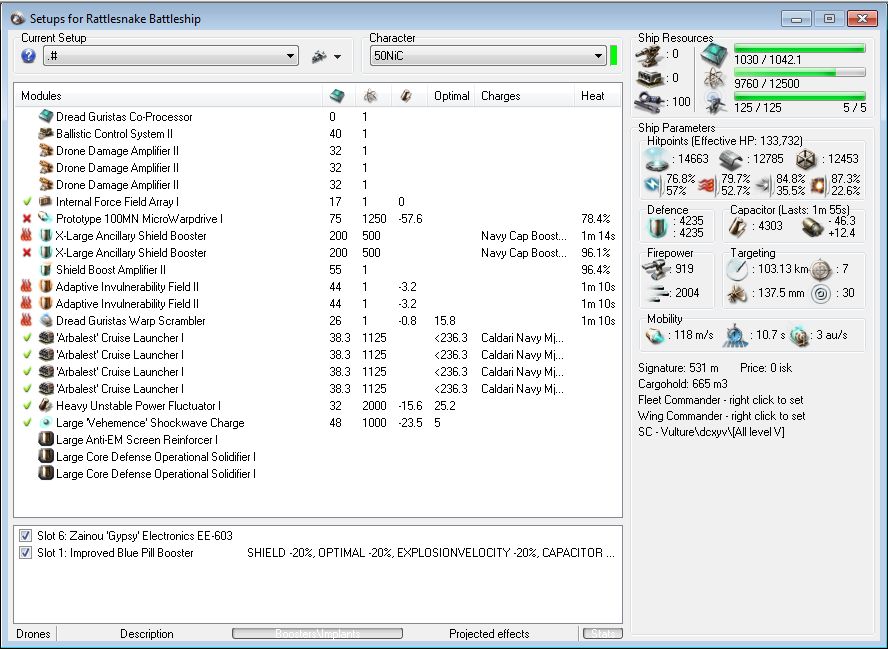Click the Mobility speed icon showing 118 m/s
This screenshot has width=888, height=649.
click(x=657, y=337)
